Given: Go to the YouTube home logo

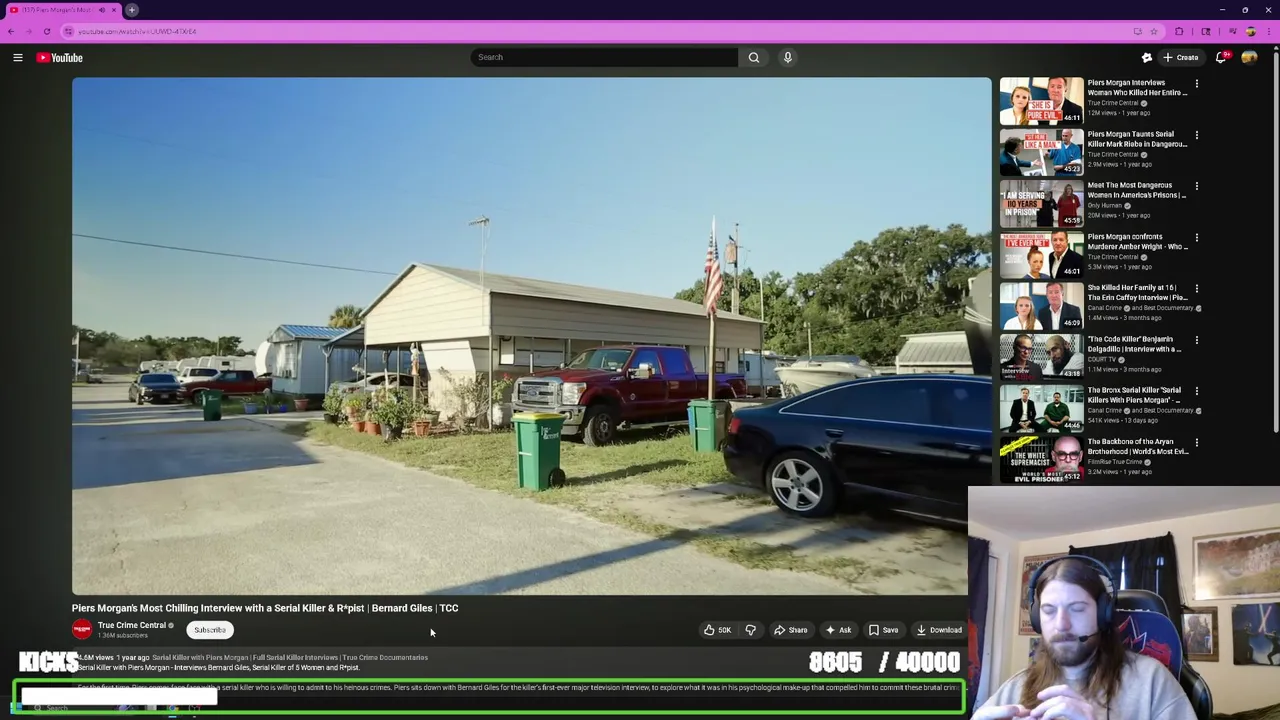Looking at the screenshot, I should click(60, 58).
